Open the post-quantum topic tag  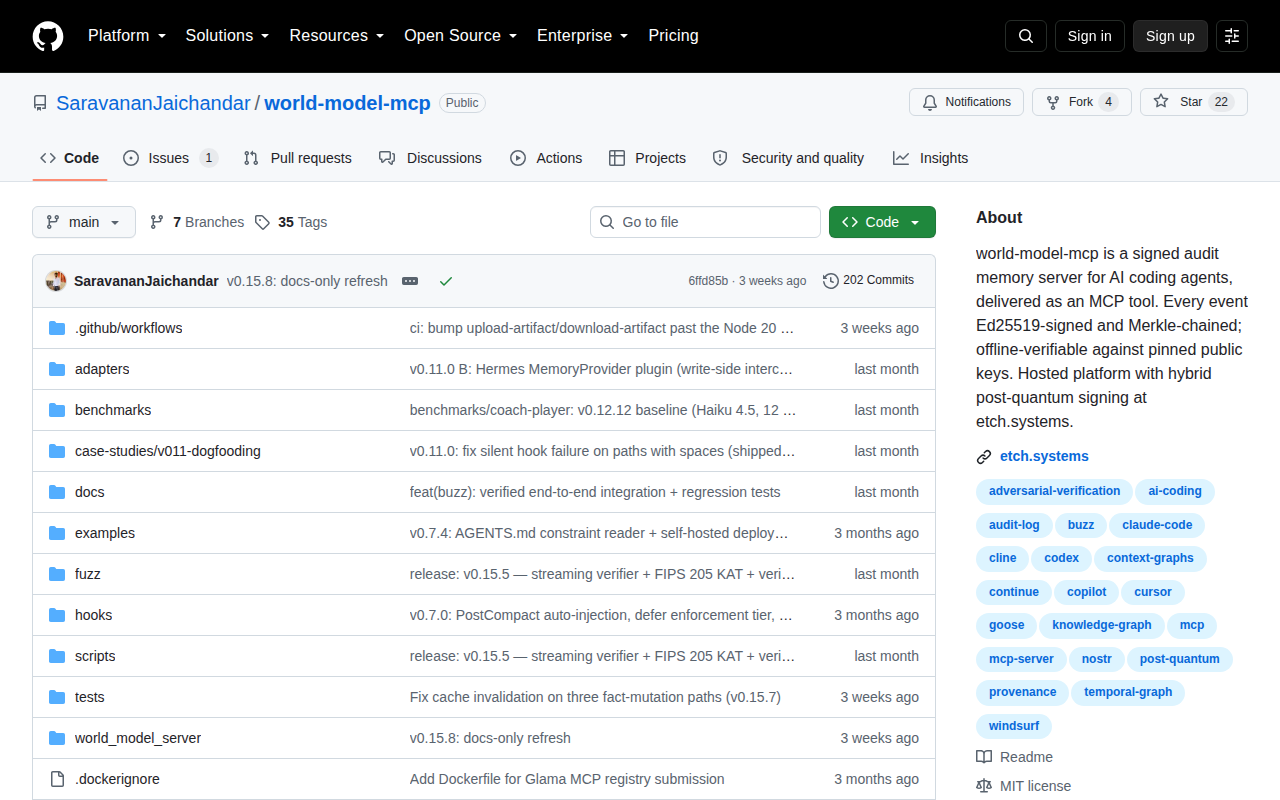tap(1180, 659)
